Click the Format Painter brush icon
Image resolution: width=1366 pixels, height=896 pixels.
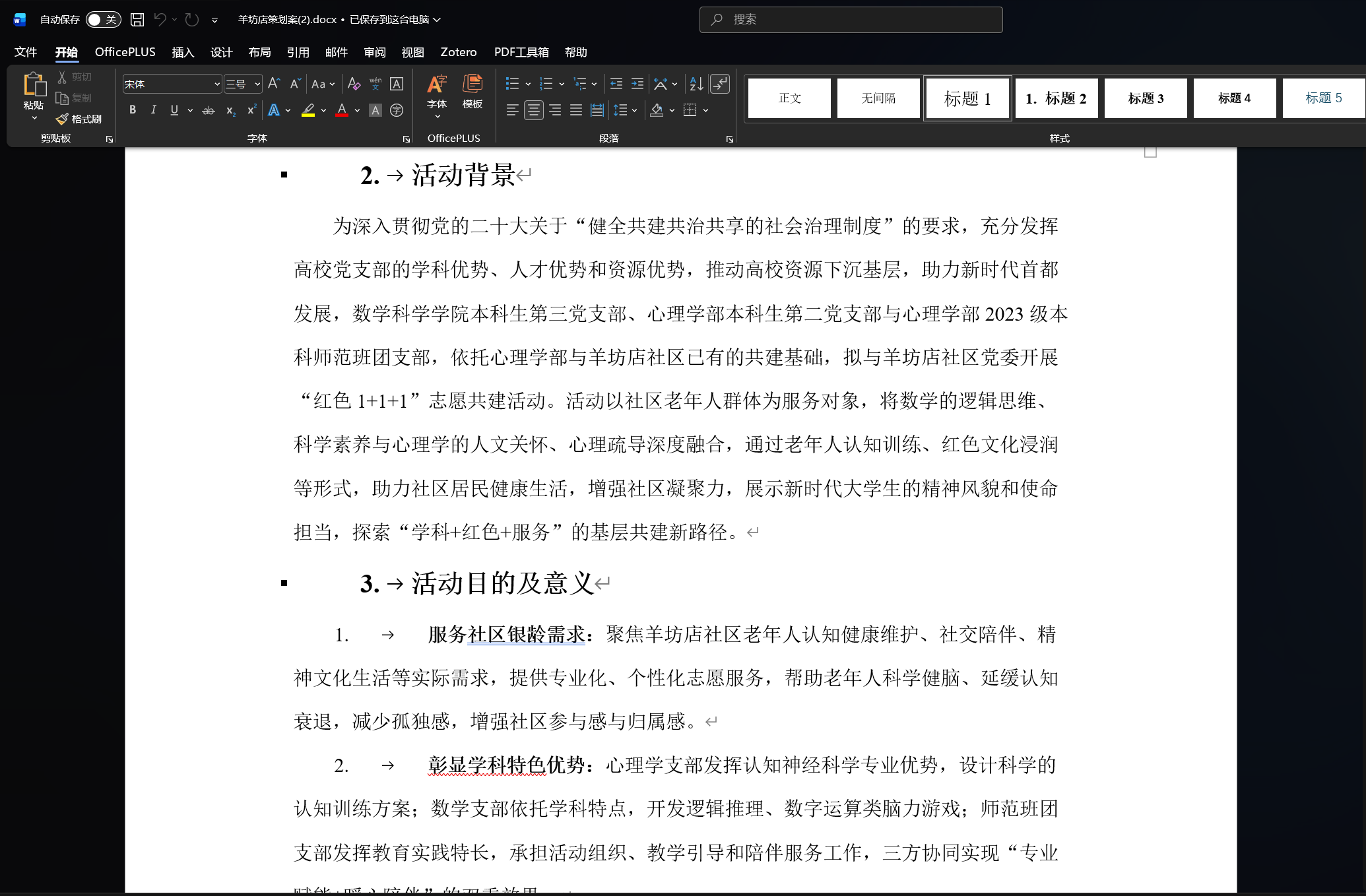click(x=63, y=119)
